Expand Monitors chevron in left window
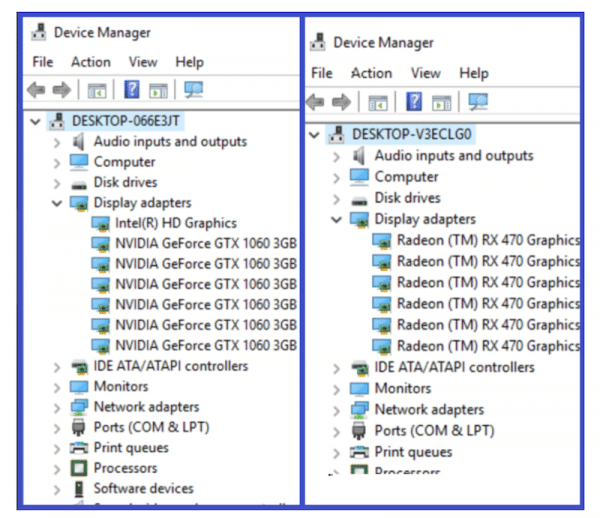This screenshot has height=518, width=600. pyautogui.click(x=57, y=388)
